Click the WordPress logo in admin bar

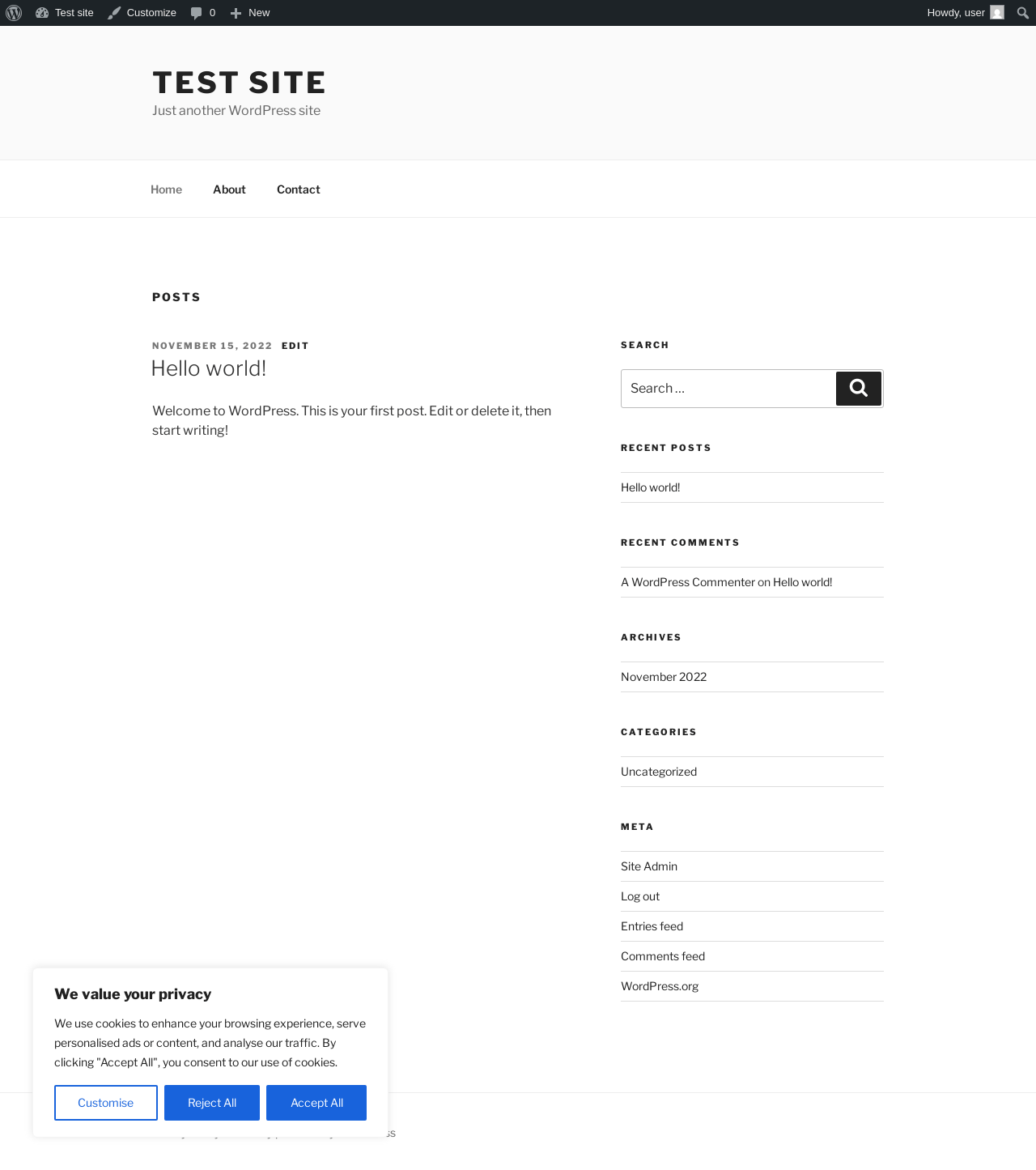click(x=14, y=13)
